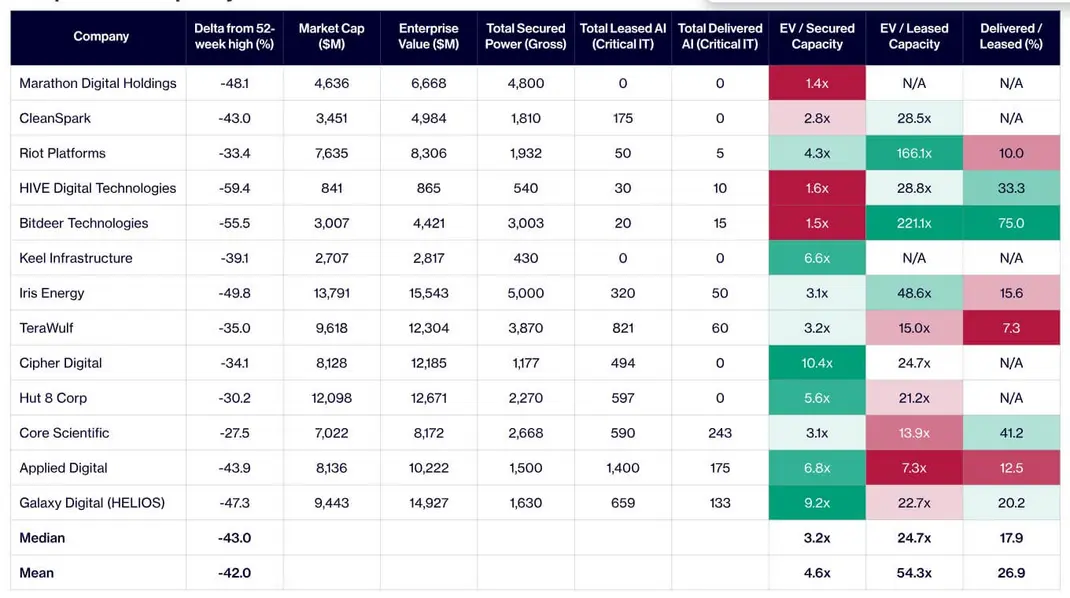
Task: Select the CleanSpark company cell
Action: click(55, 118)
